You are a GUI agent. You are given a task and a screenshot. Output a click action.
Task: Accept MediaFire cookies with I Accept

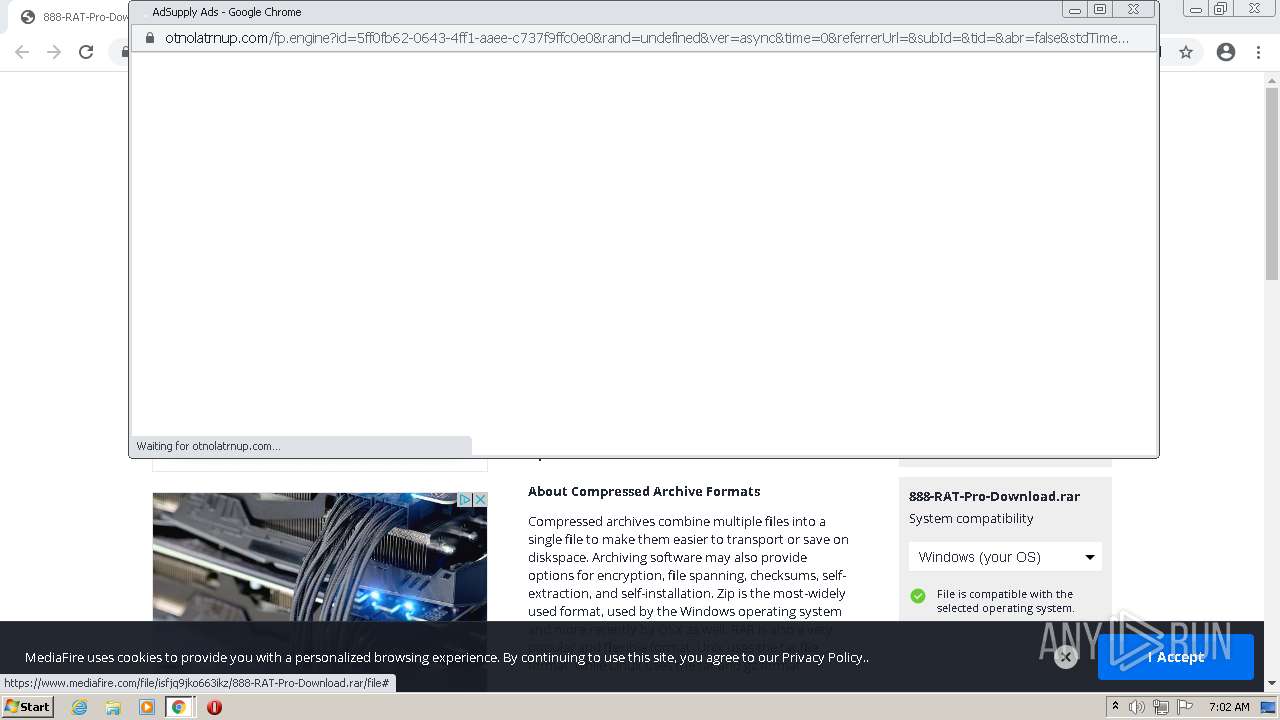tap(1176, 657)
